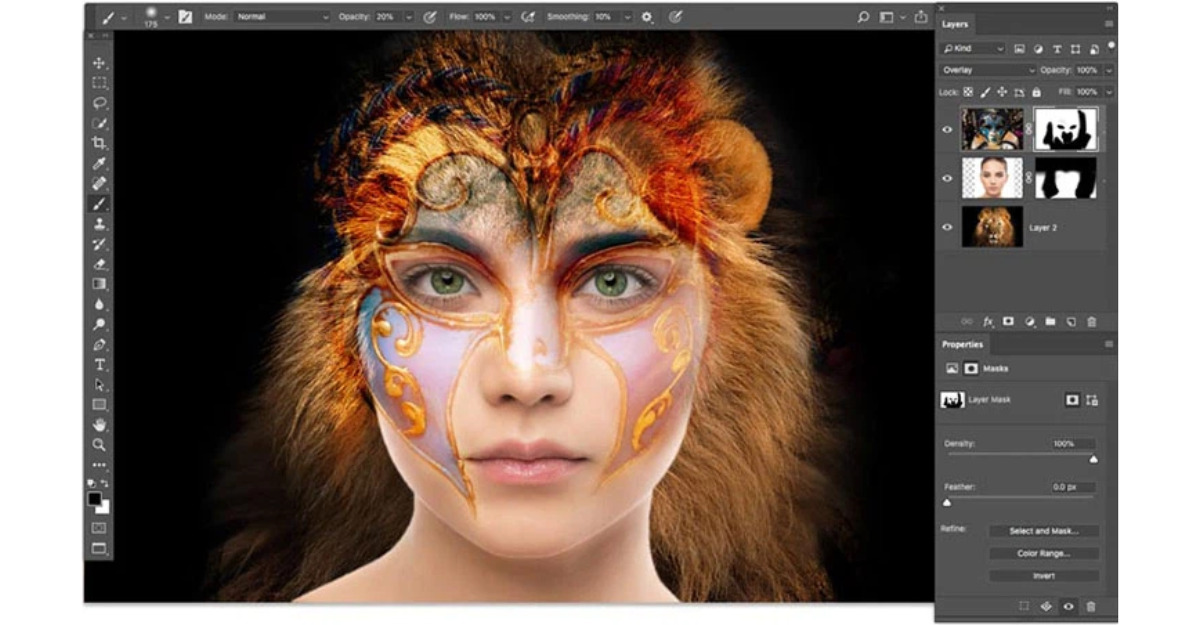1200x625 pixels.
Task: Open the Kind filter dropdown
Action: click(974, 48)
